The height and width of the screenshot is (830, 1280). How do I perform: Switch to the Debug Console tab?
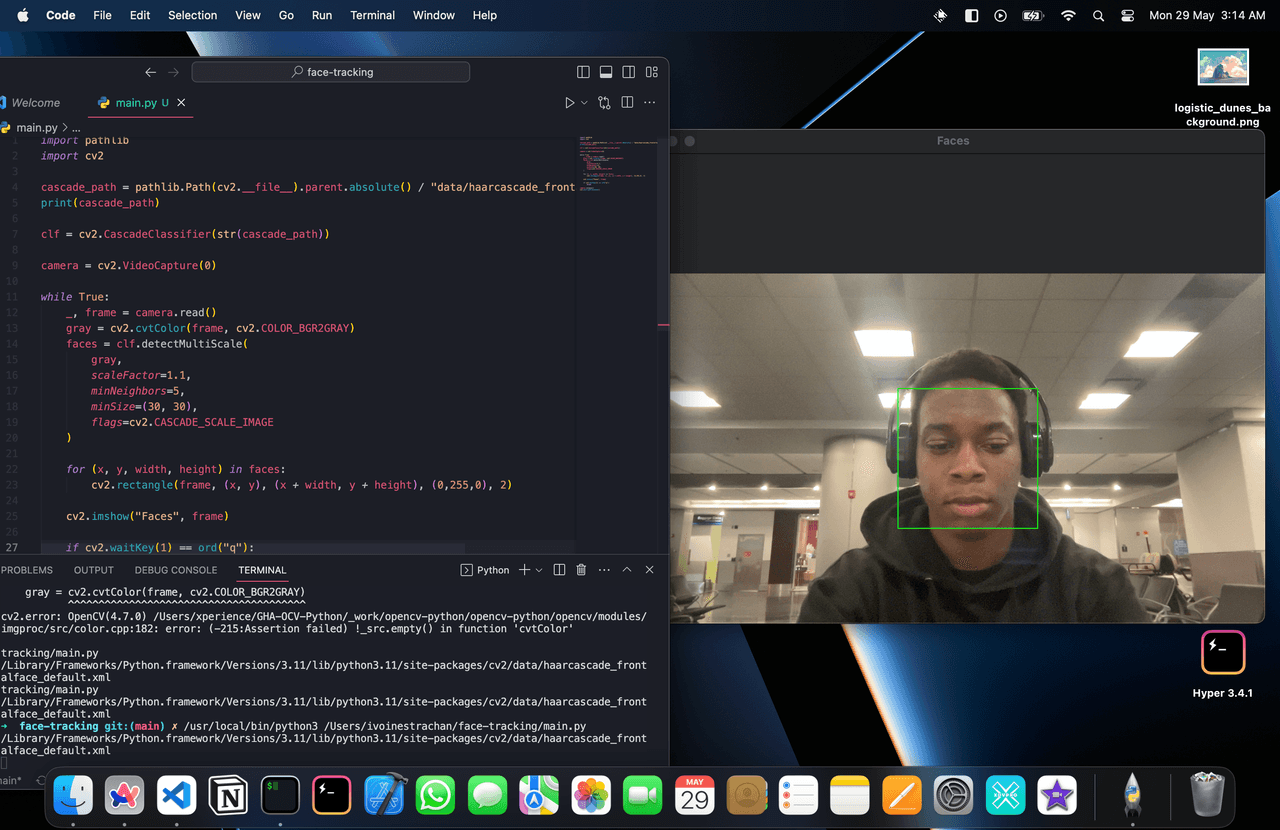[176, 570]
